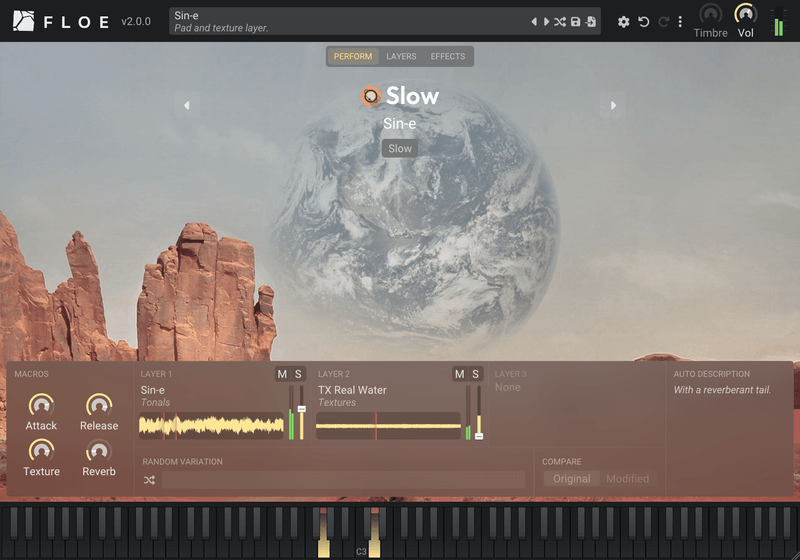Open the settings gear

623,21
